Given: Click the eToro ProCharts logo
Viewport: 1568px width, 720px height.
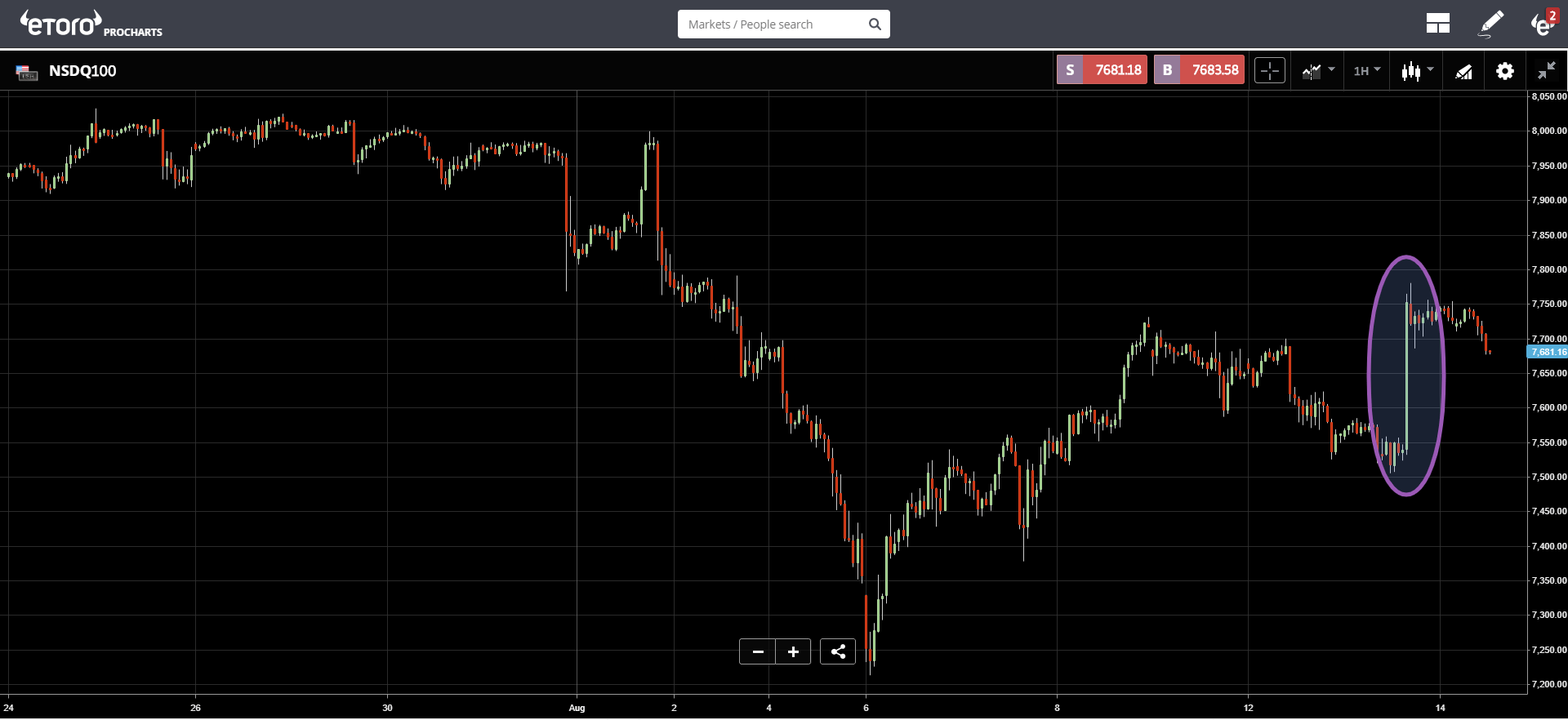Looking at the screenshot, I should [x=91, y=24].
